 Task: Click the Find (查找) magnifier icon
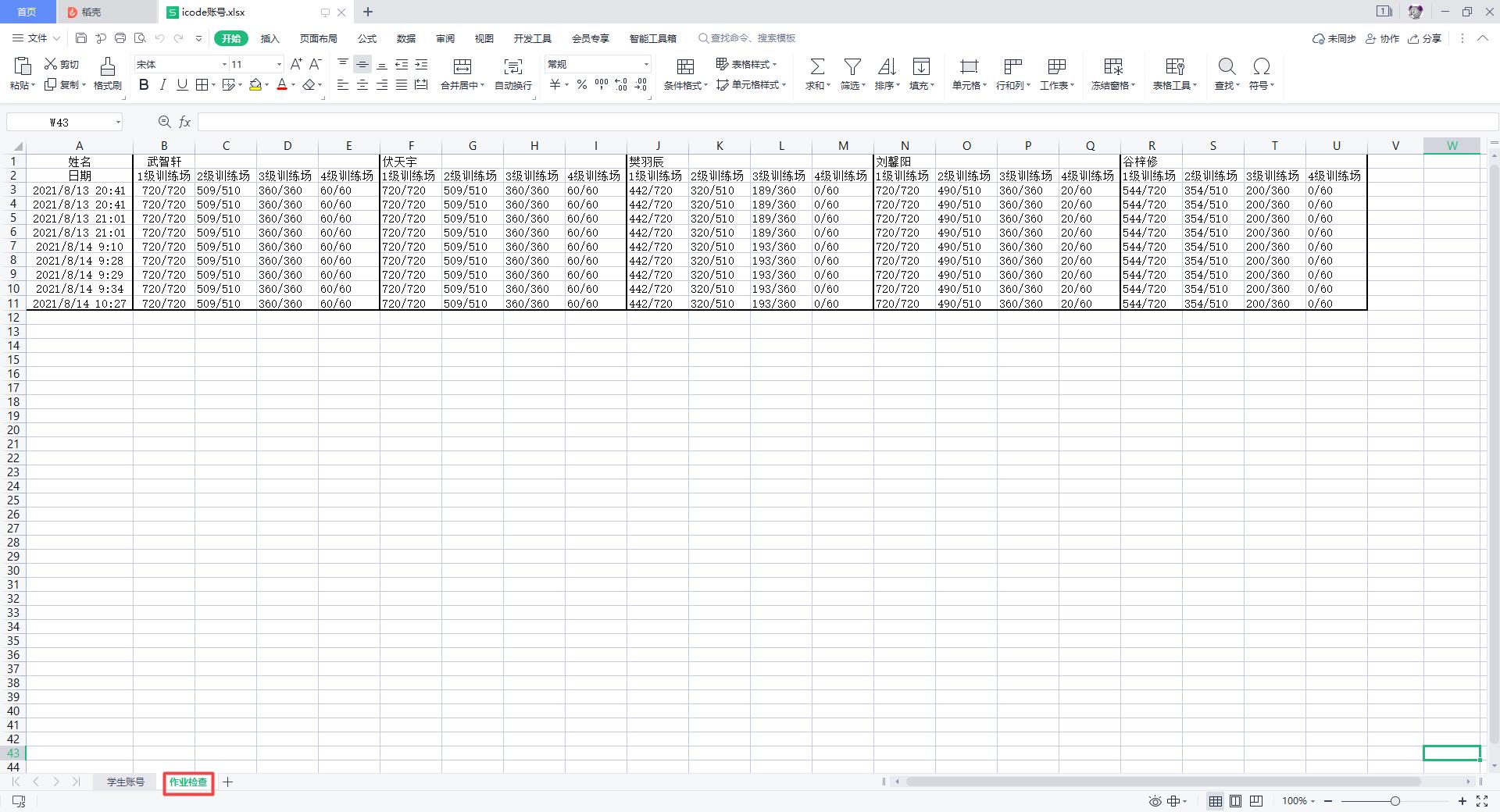(1227, 66)
